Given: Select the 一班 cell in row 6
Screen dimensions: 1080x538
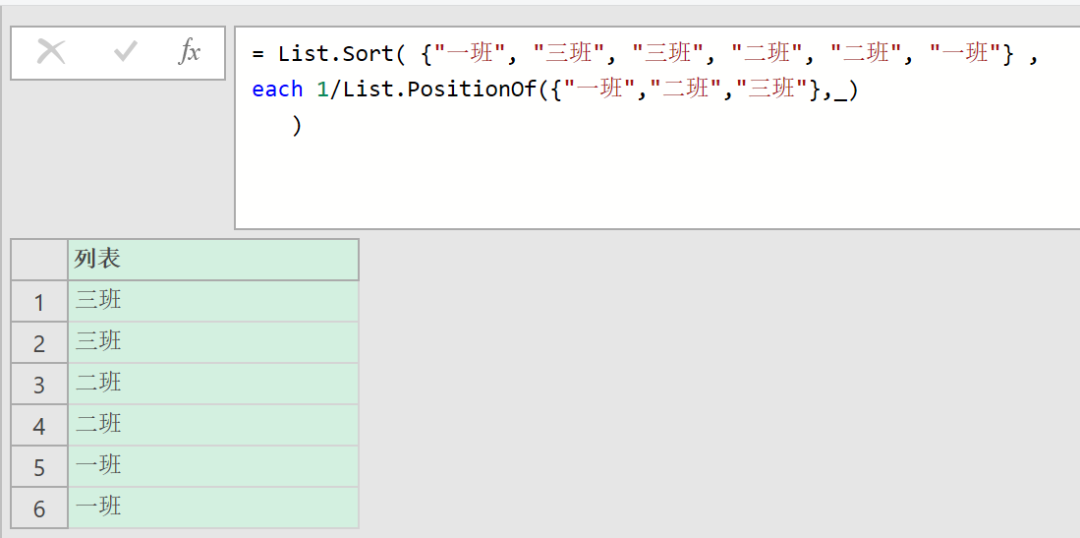Looking at the screenshot, I should (x=212, y=507).
